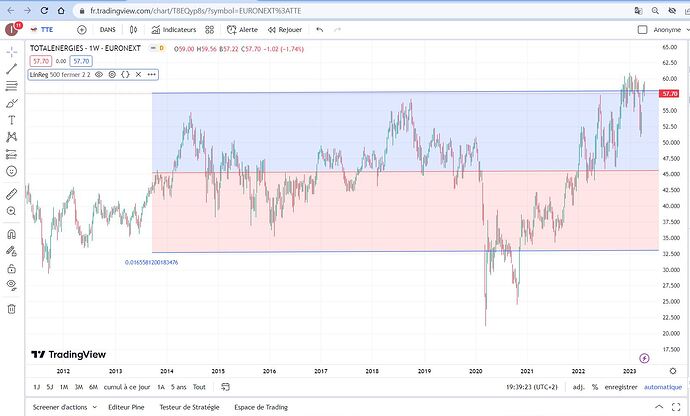Toggle stay in drawing mode
Image resolution: width=690 pixels, height=416 pixels.
click(12, 251)
